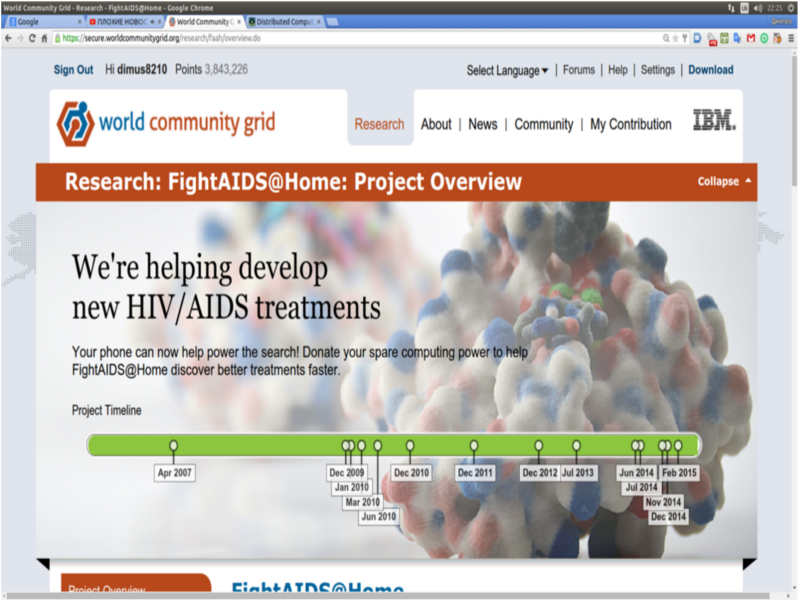Click the Sign Out link
The height and width of the screenshot is (600, 800).
pyautogui.click(x=73, y=70)
